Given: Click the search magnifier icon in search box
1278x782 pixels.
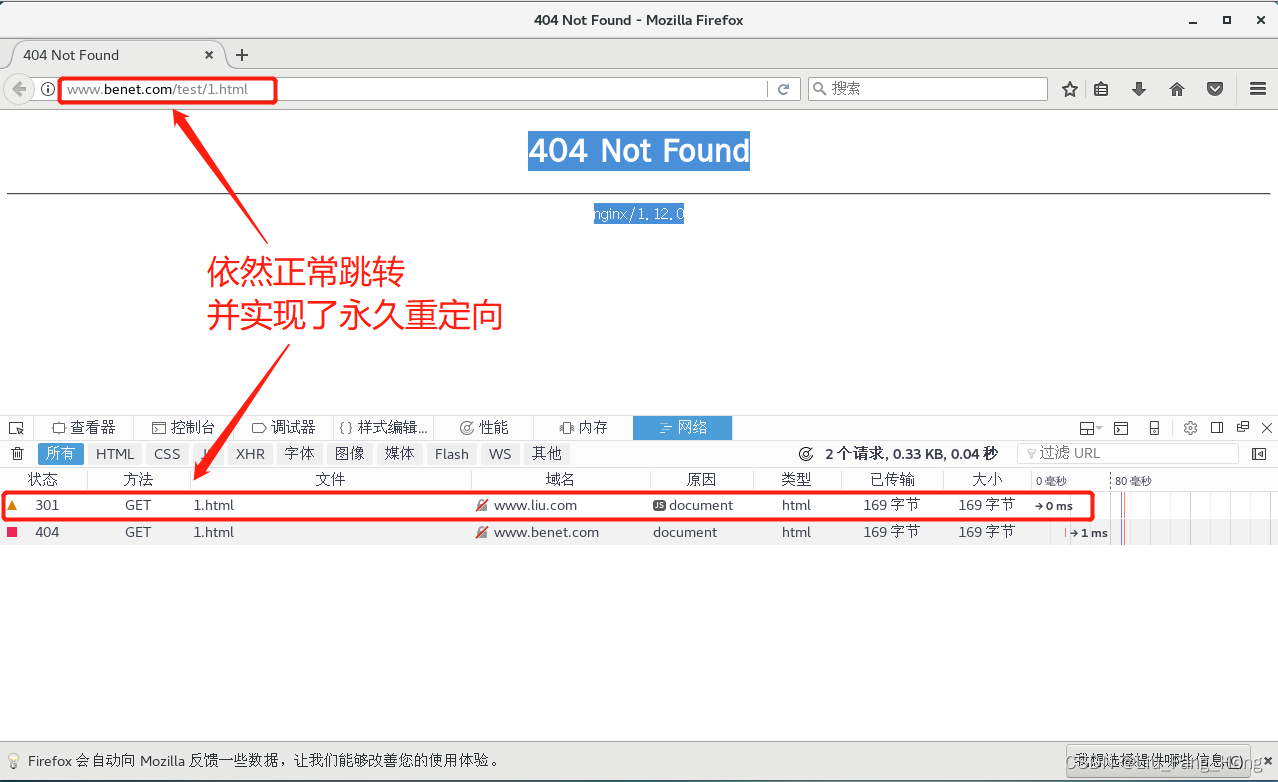Looking at the screenshot, I should pyautogui.click(x=820, y=89).
